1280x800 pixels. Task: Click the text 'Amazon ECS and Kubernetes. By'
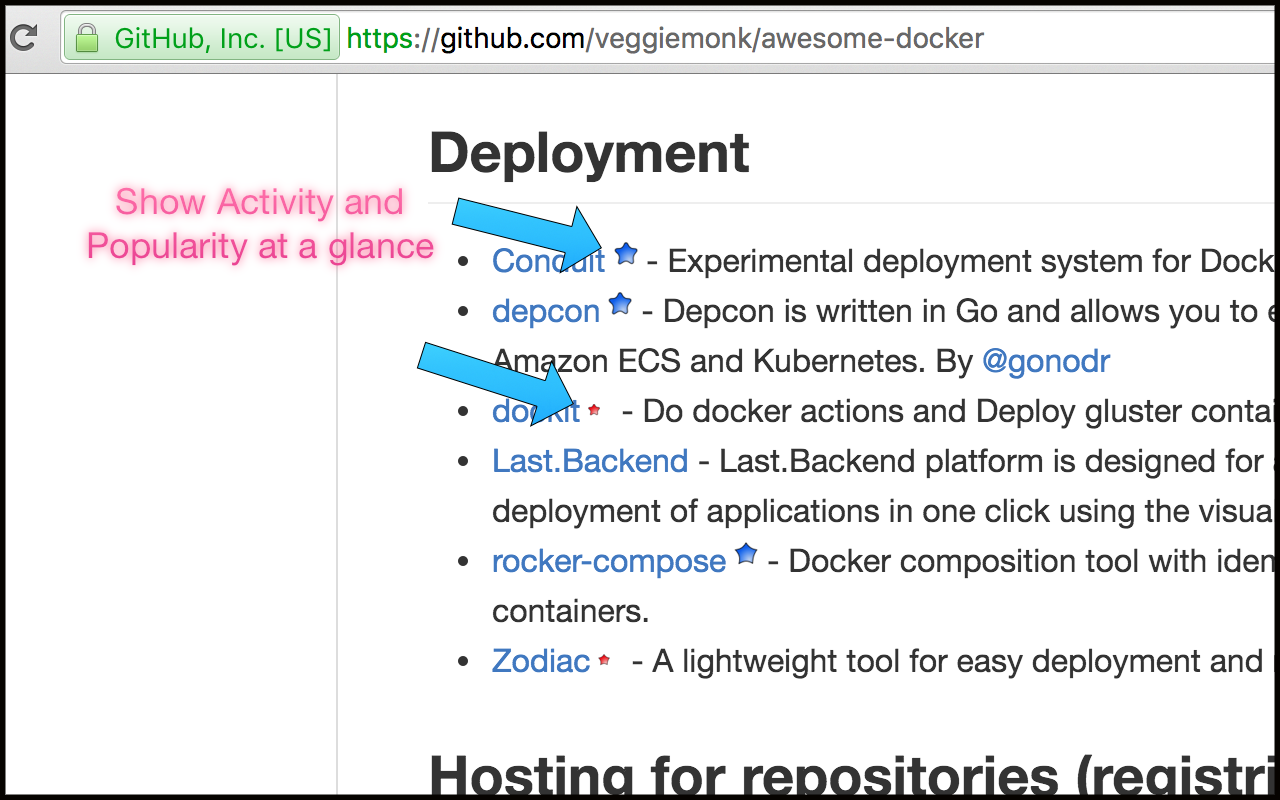[x=733, y=361]
